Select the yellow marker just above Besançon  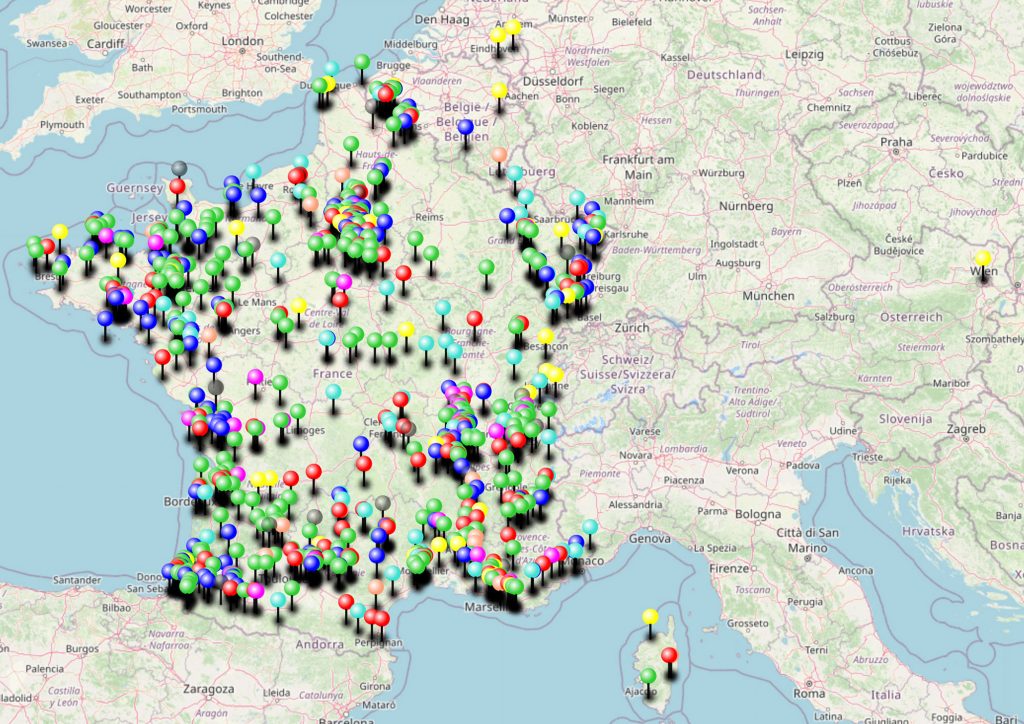(x=545, y=336)
